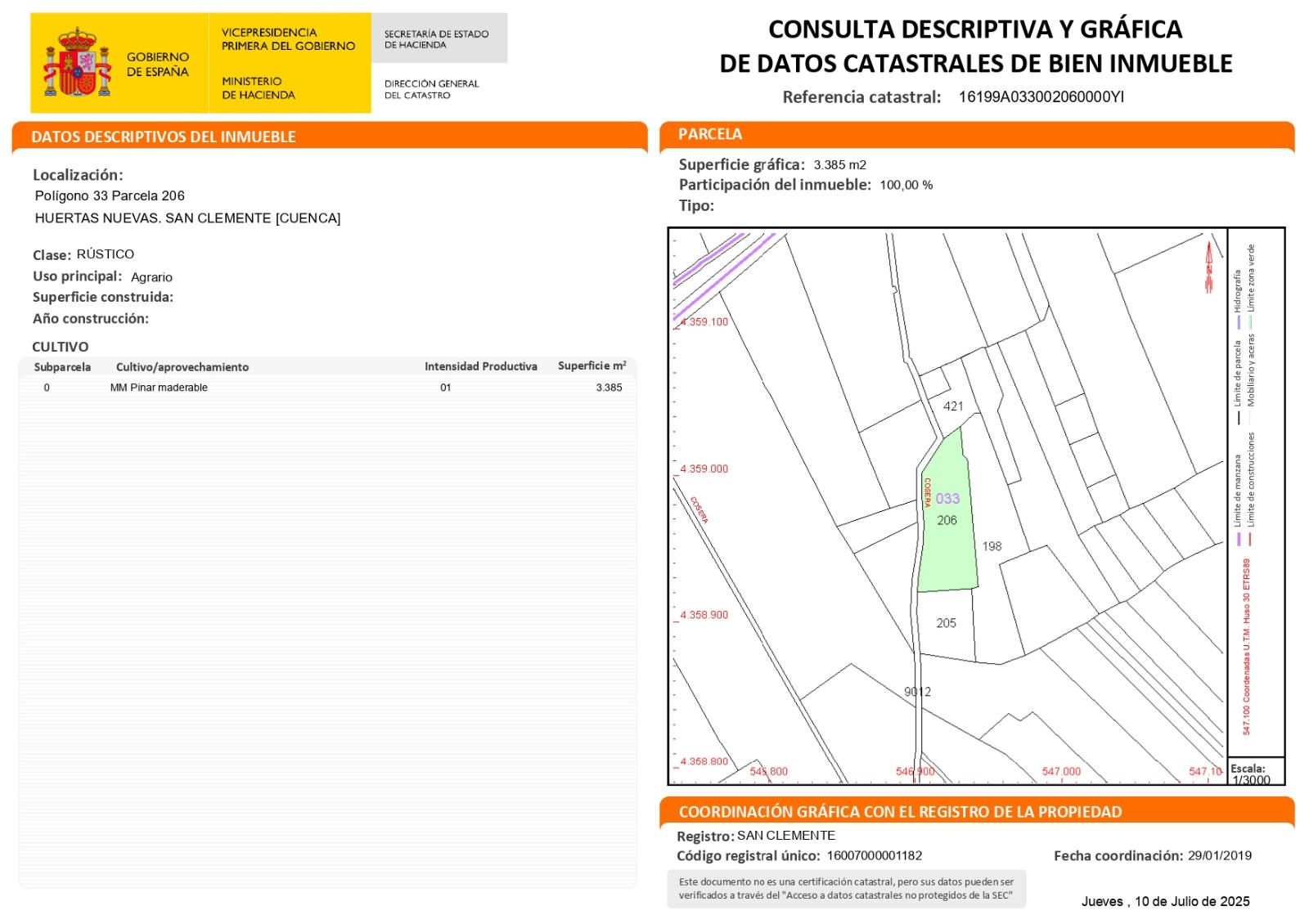Image resolution: width=1309 pixels, height=924 pixels.
Task: Select código registral único 16007000001182
Action: tap(874, 856)
